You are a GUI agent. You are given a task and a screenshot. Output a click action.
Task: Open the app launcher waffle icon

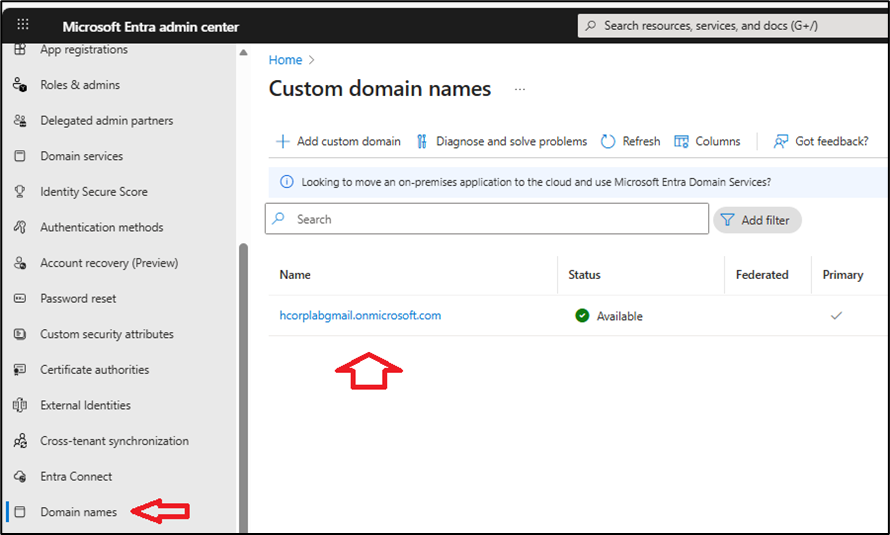(x=23, y=26)
